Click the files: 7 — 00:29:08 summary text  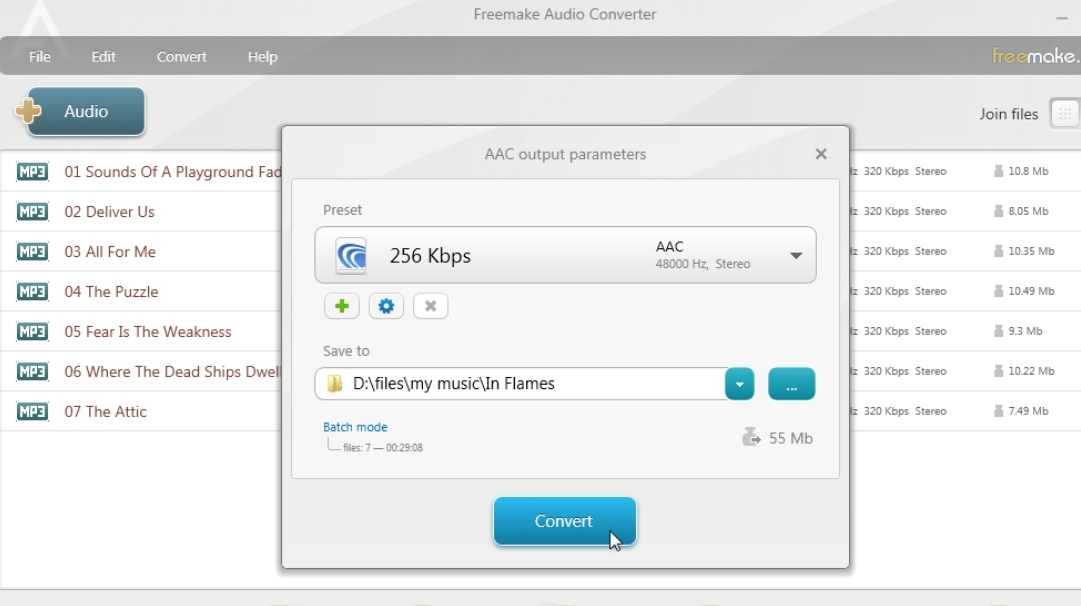[383, 447]
